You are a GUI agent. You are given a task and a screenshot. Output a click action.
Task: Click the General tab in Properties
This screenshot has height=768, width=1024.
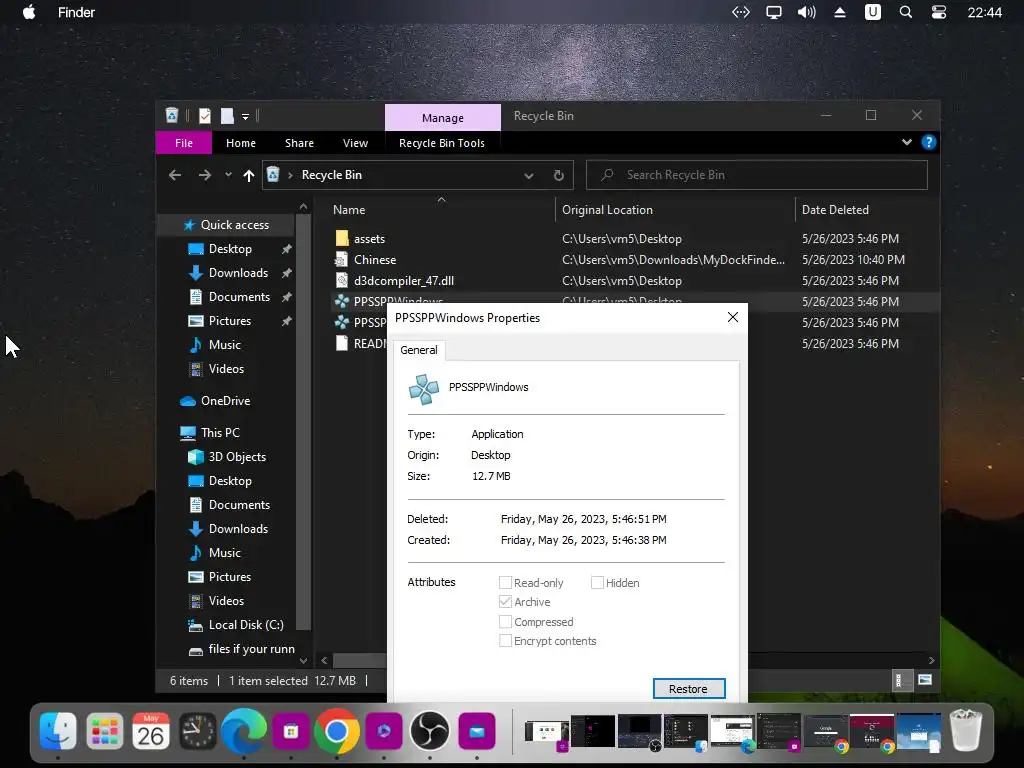[419, 350]
